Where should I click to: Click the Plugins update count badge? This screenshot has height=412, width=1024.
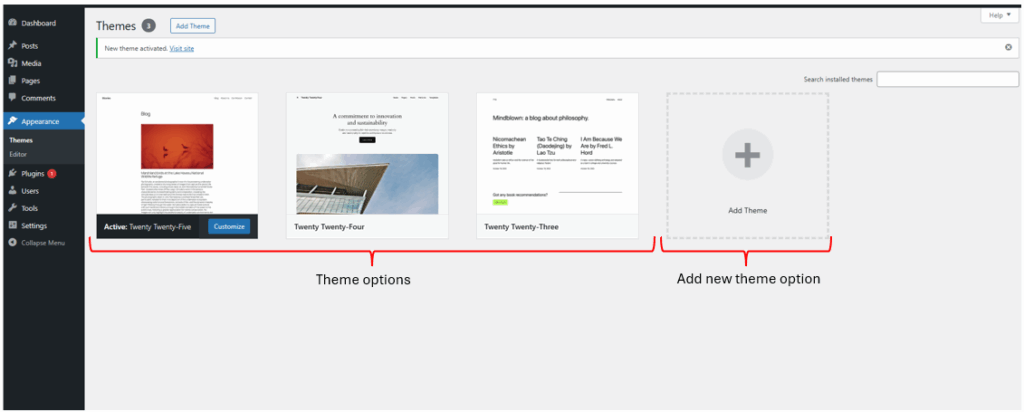click(52, 174)
